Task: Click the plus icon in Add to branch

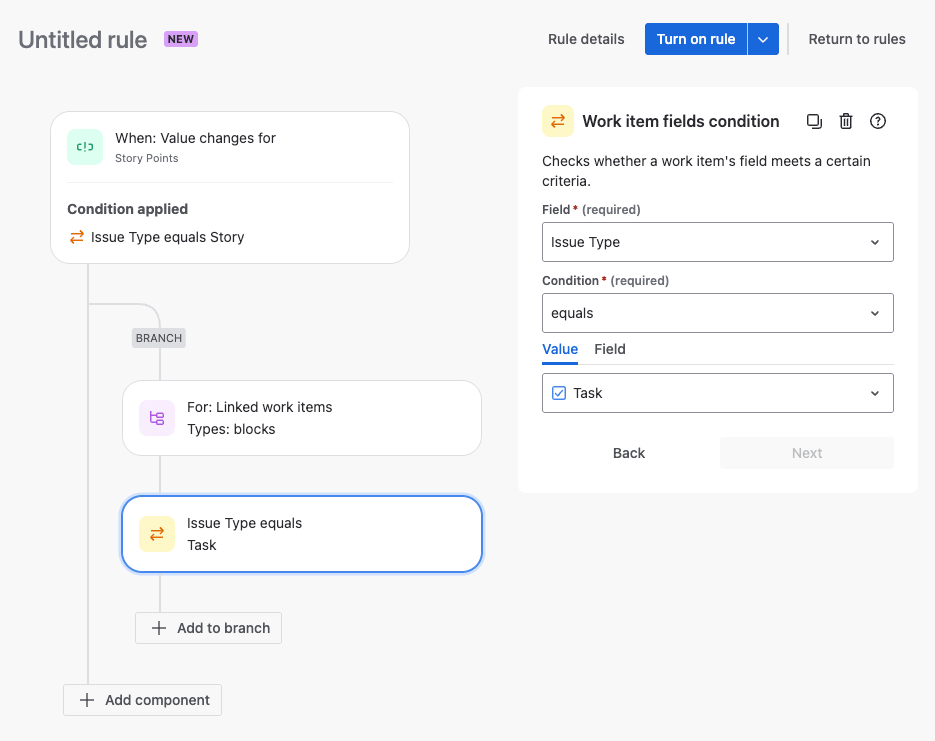Action: (159, 628)
